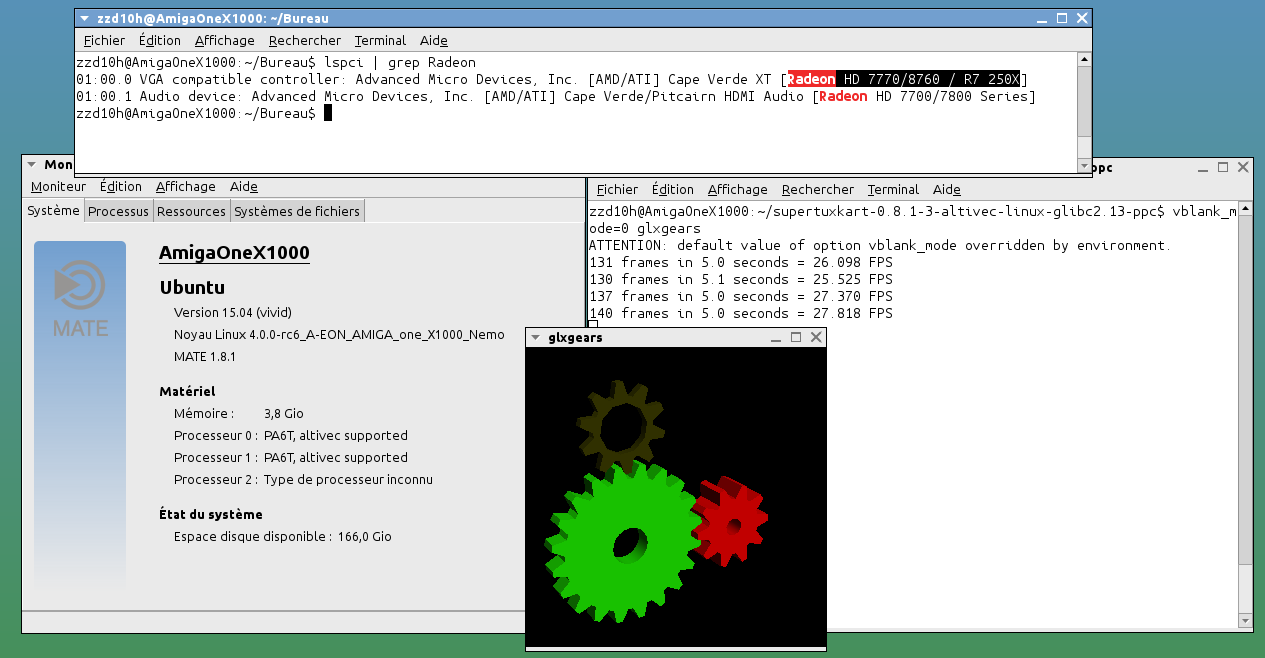This screenshot has width=1265, height=658.
Task: Click scroll-down arrow in supertuxkart terminal
Action: (1244, 620)
